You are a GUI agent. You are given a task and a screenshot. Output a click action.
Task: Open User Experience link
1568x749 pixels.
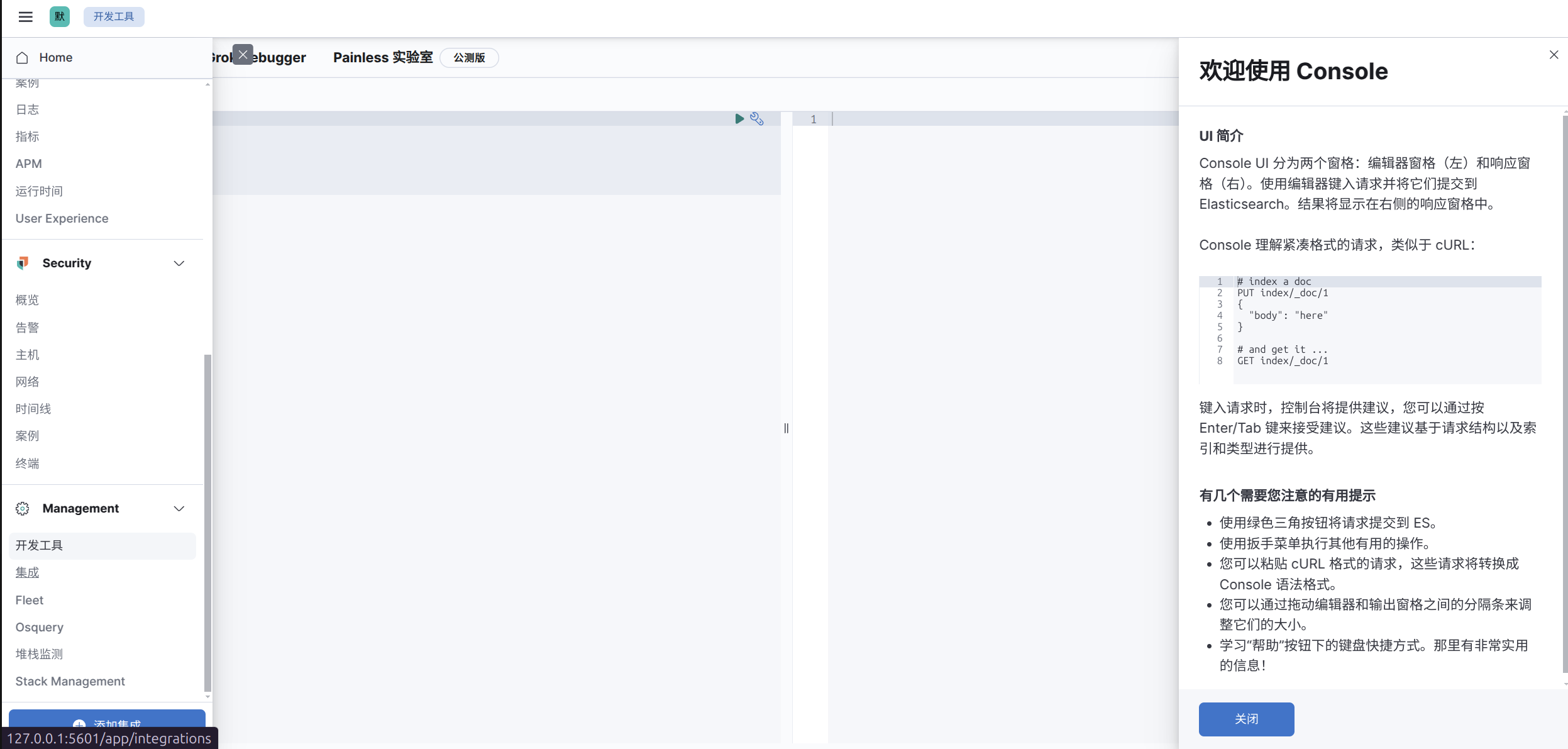tap(62, 218)
